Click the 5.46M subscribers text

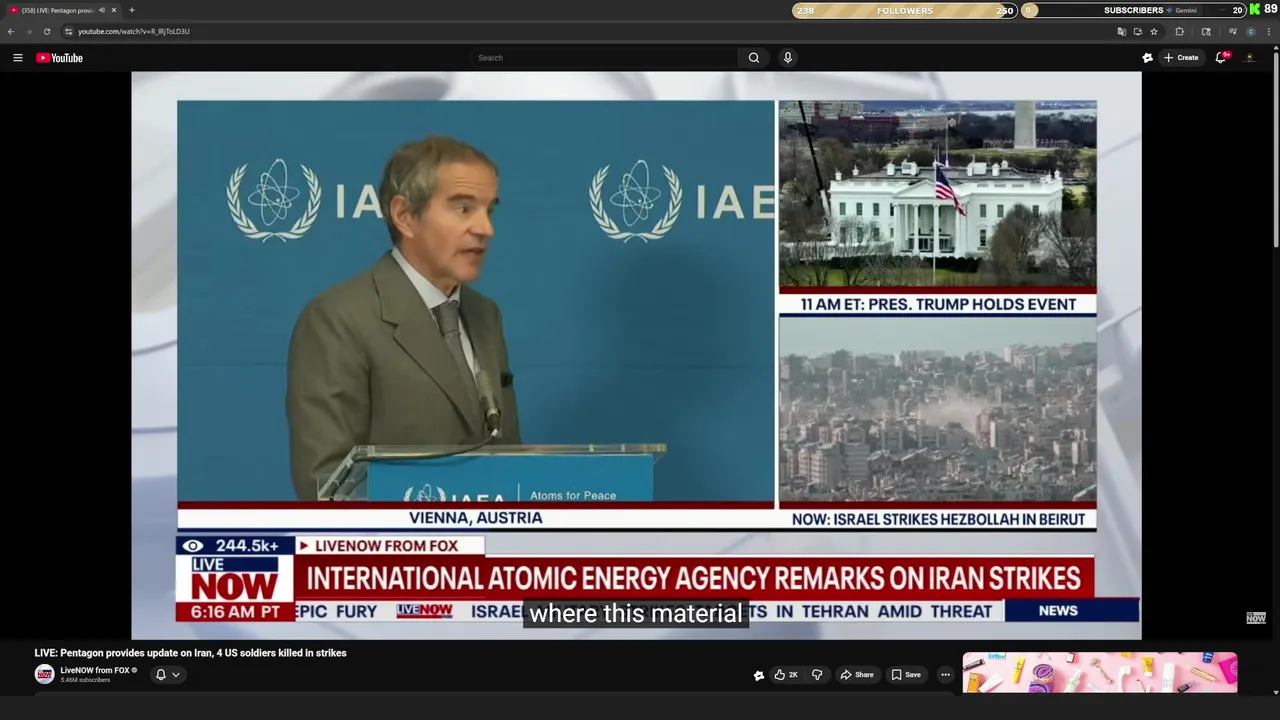pos(85,680)
